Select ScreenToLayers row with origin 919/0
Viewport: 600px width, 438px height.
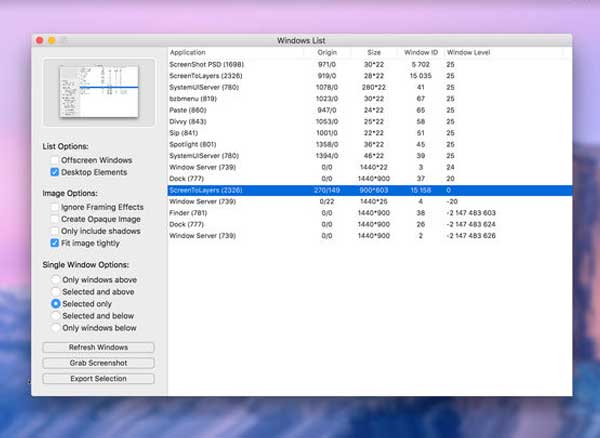click(x=370, y=76)
